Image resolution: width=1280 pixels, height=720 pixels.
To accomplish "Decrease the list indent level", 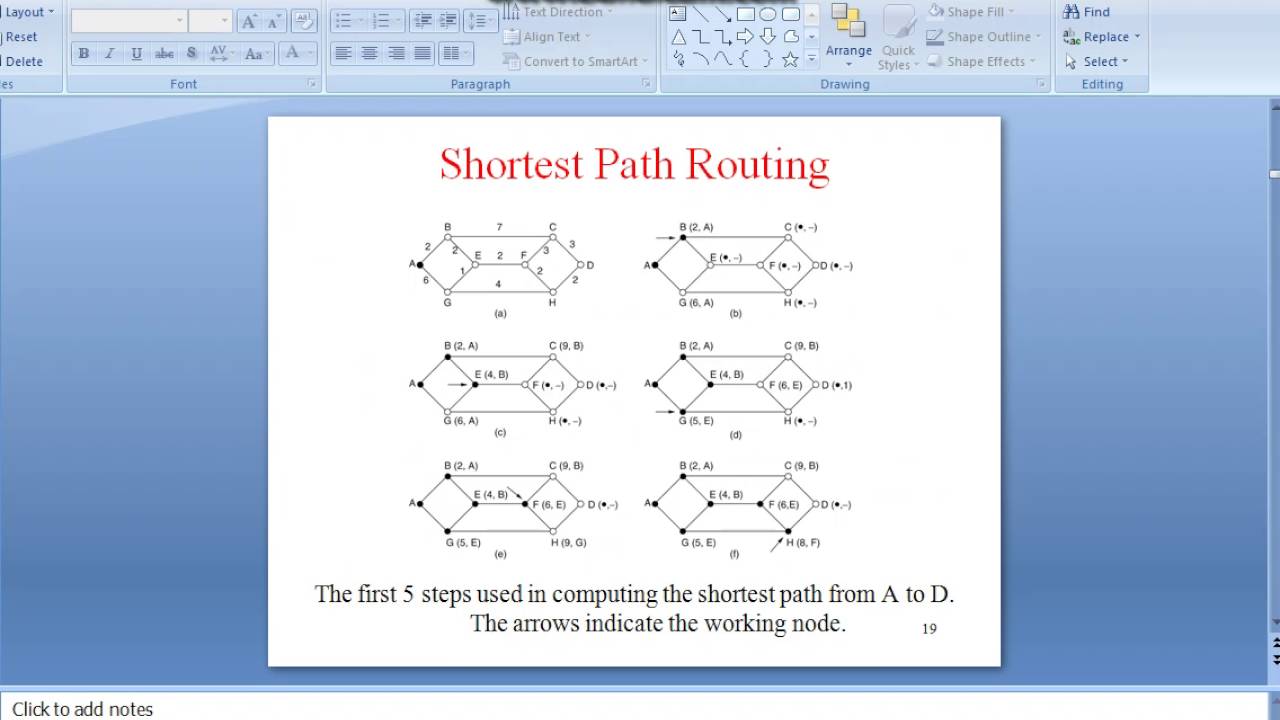I will pos(423,21).
